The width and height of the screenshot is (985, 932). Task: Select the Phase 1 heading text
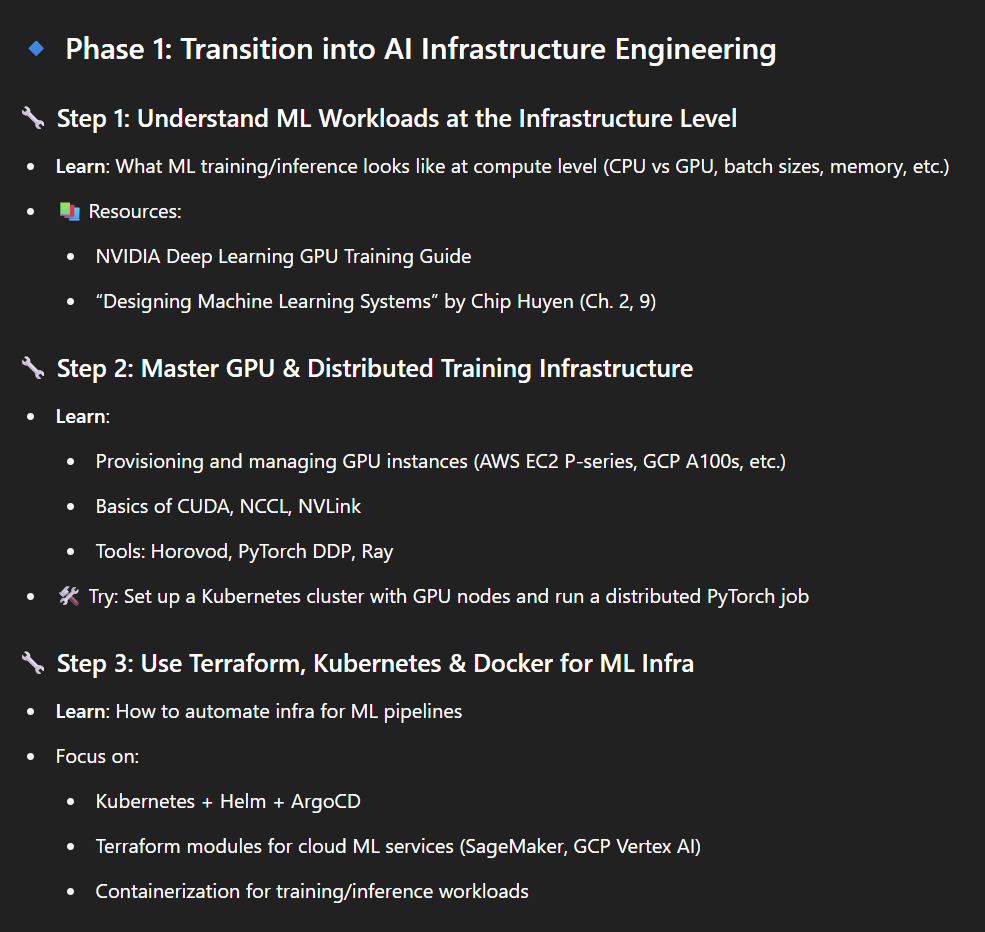(421, 49)
